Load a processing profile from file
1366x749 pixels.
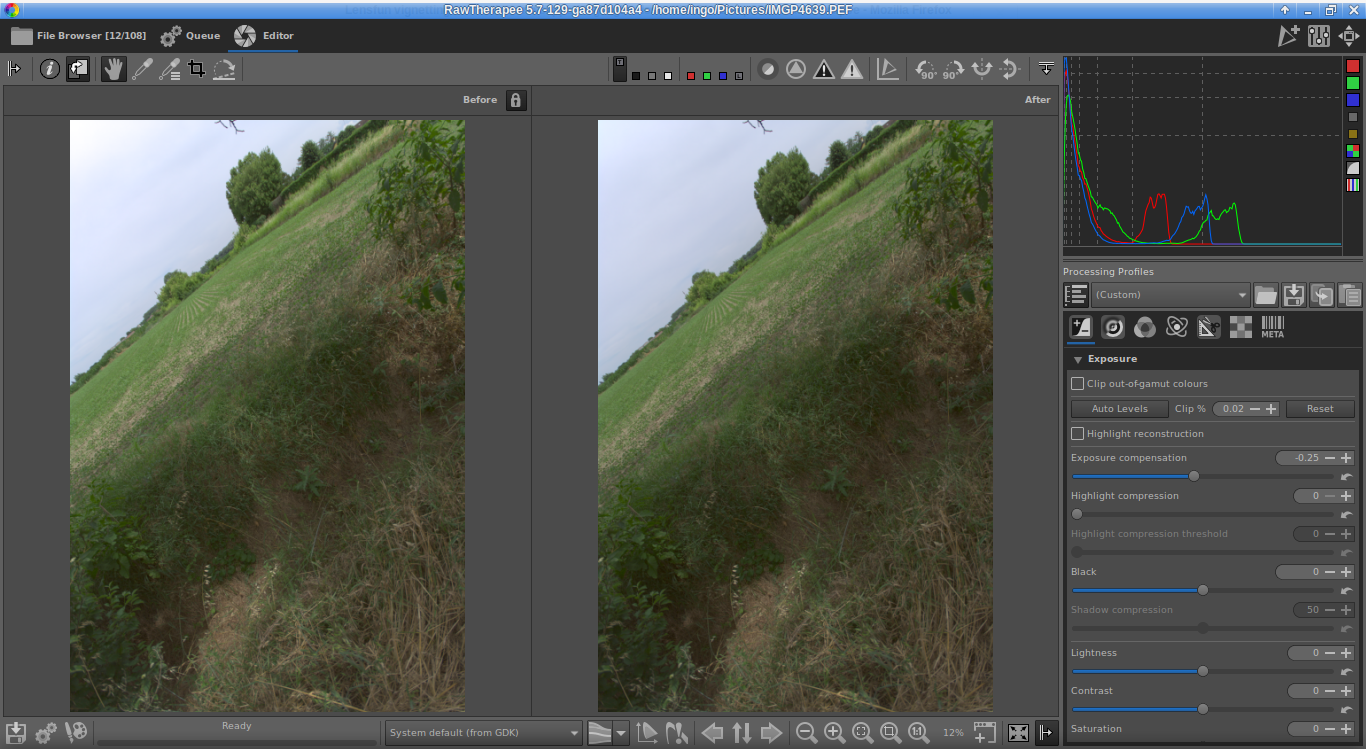coord(1266,295)
